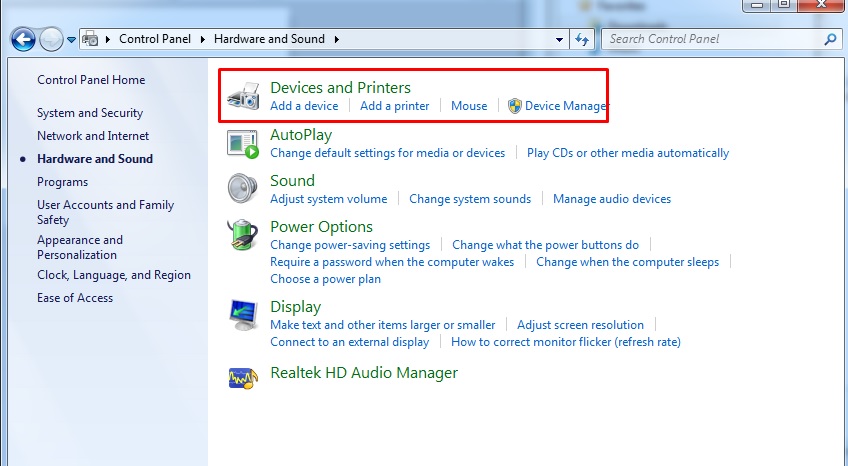The image size is (848, 466).
Task: Click Change power-saving settings
Action: click(350, 245)
